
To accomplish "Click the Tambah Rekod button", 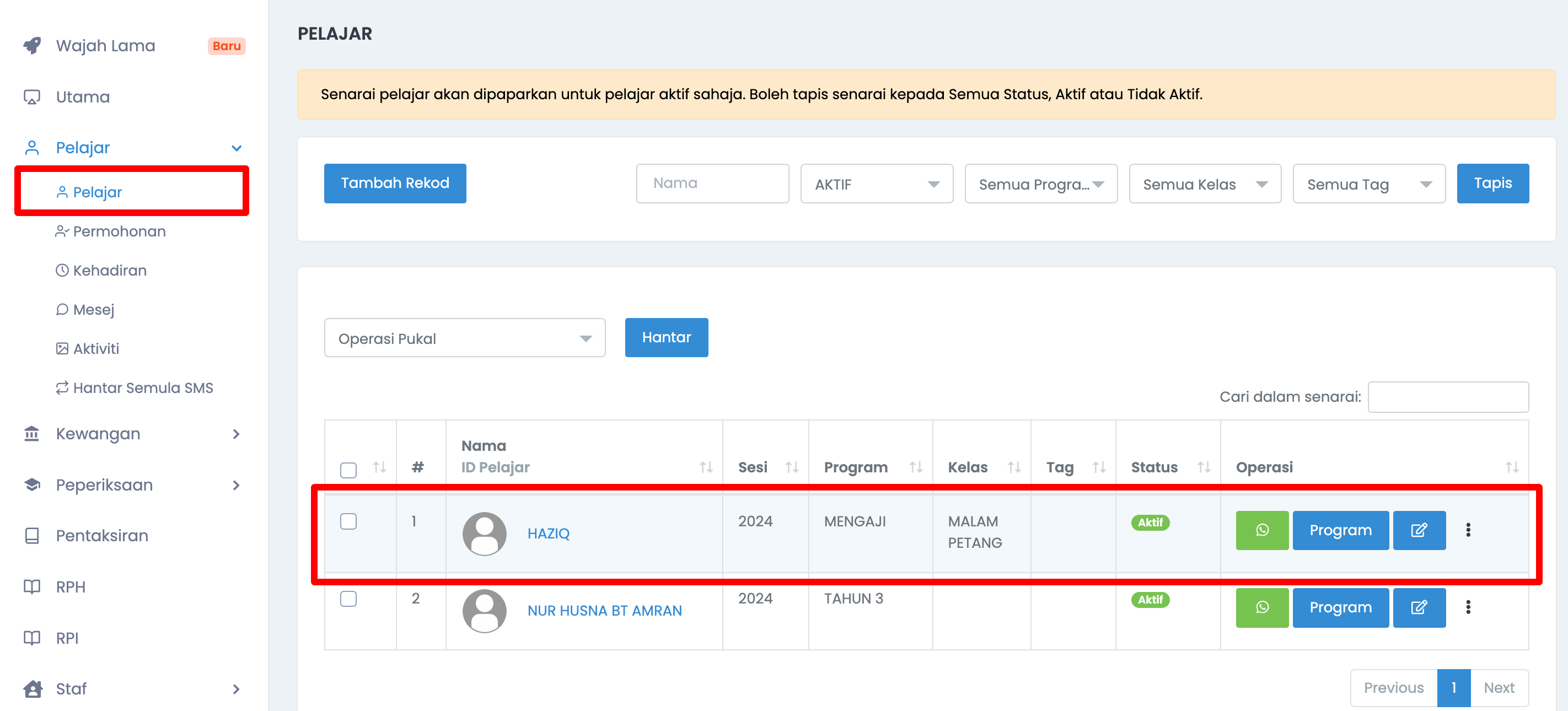I will pyautogui.click(x=395, y=183).
